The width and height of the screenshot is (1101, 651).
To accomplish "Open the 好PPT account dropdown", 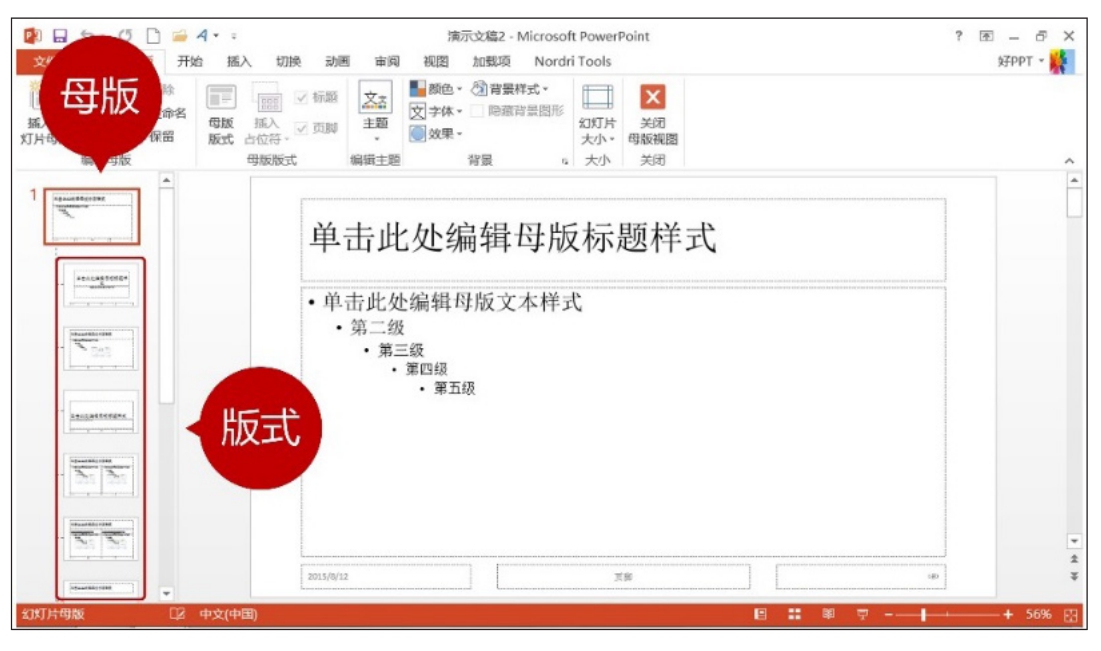I will click(x=1021, y=61).
